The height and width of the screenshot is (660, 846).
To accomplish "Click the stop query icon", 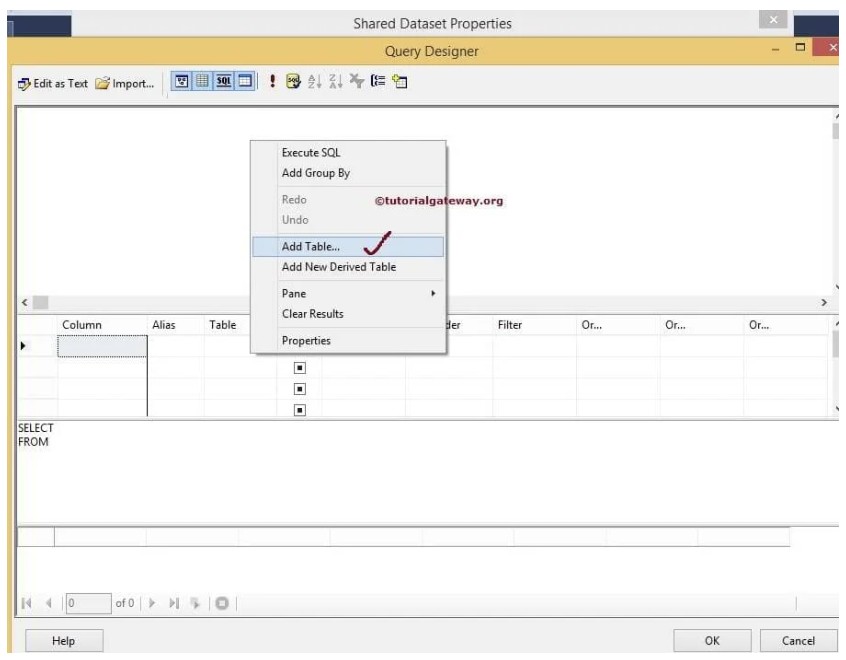I will [222, 603].
